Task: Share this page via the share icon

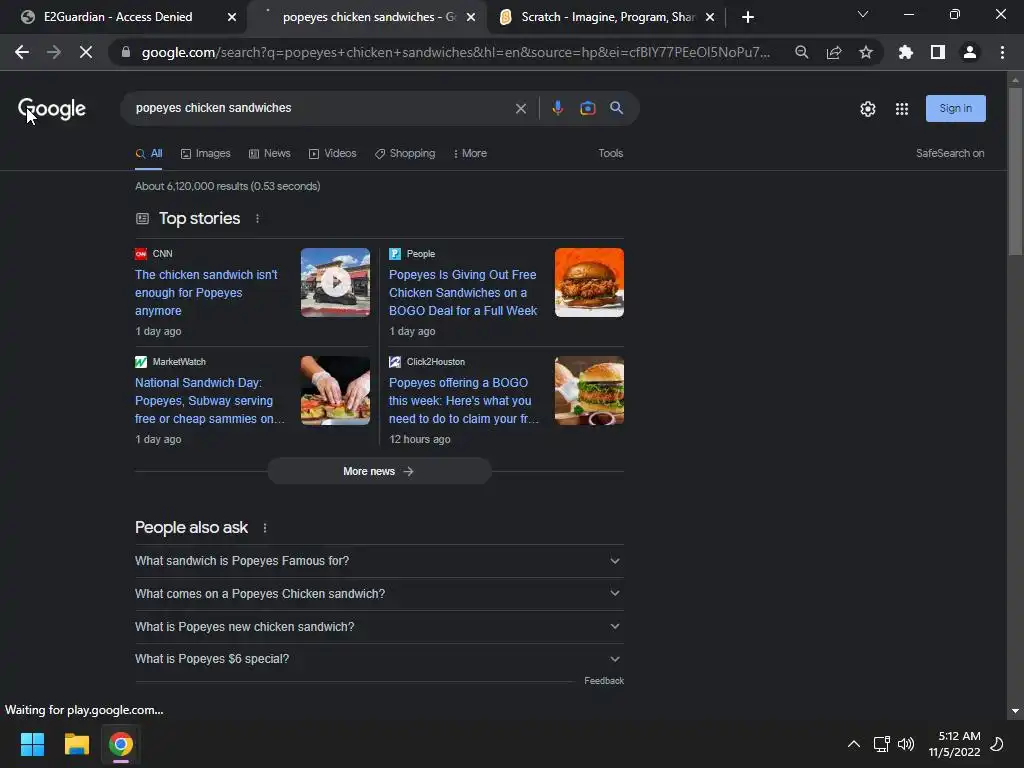Action: click(x=834, y=52)
